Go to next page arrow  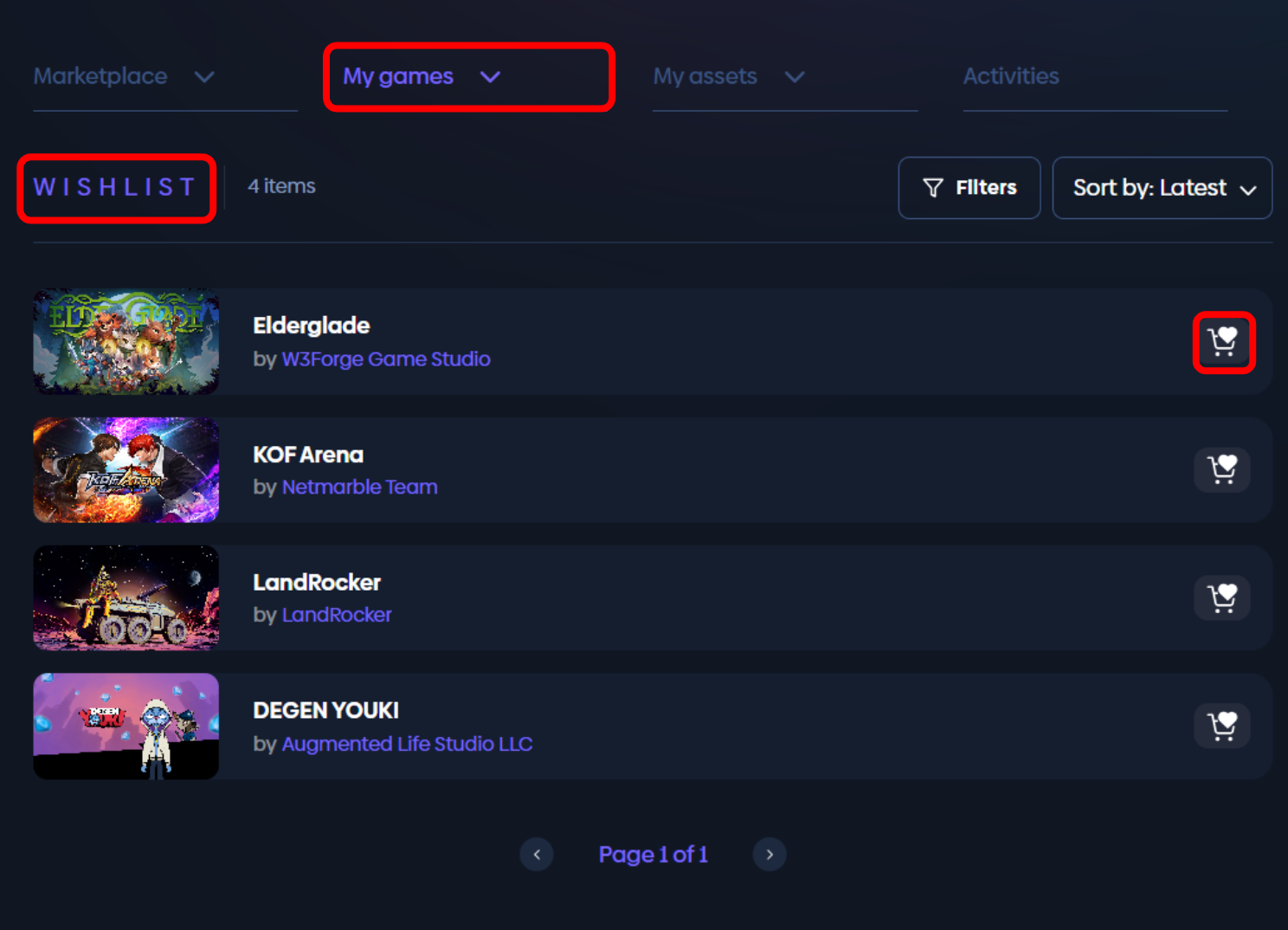point(770,855)
